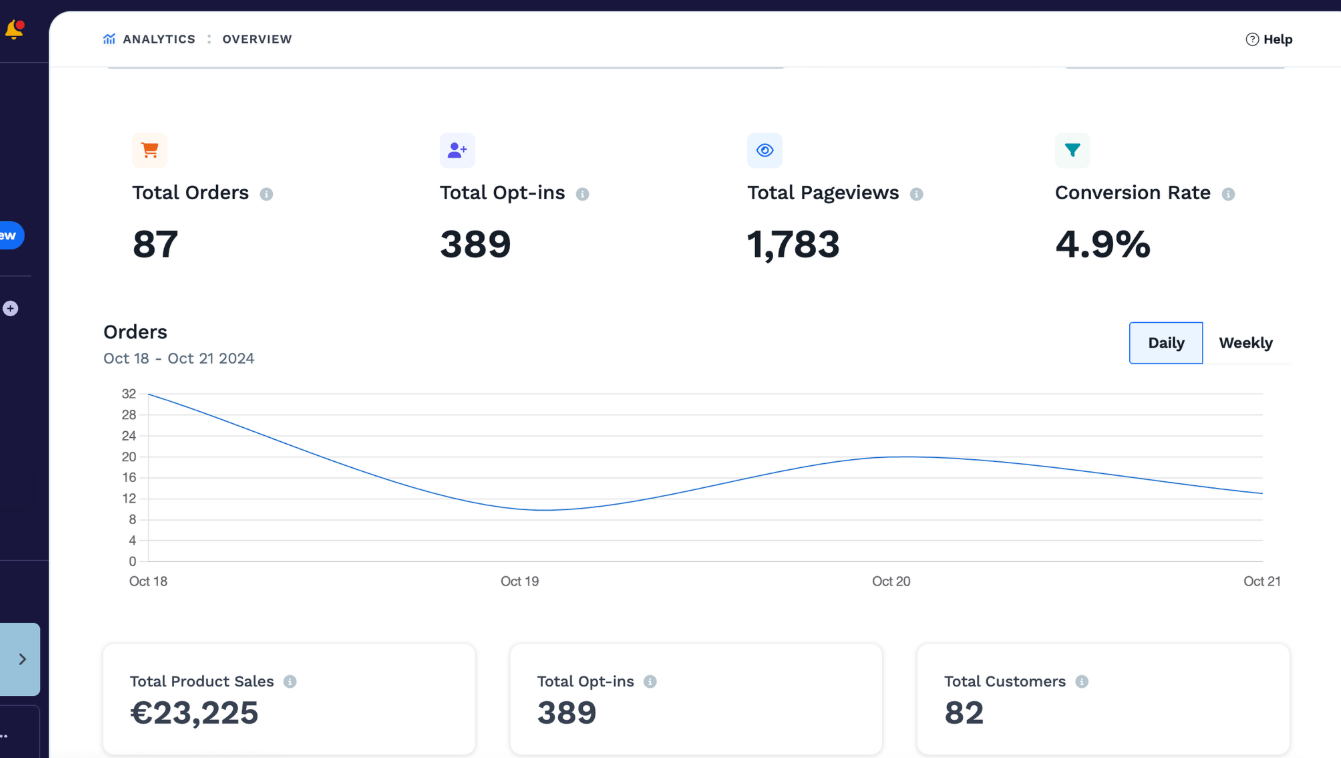Click the Overview breadcrumb item

257,39
